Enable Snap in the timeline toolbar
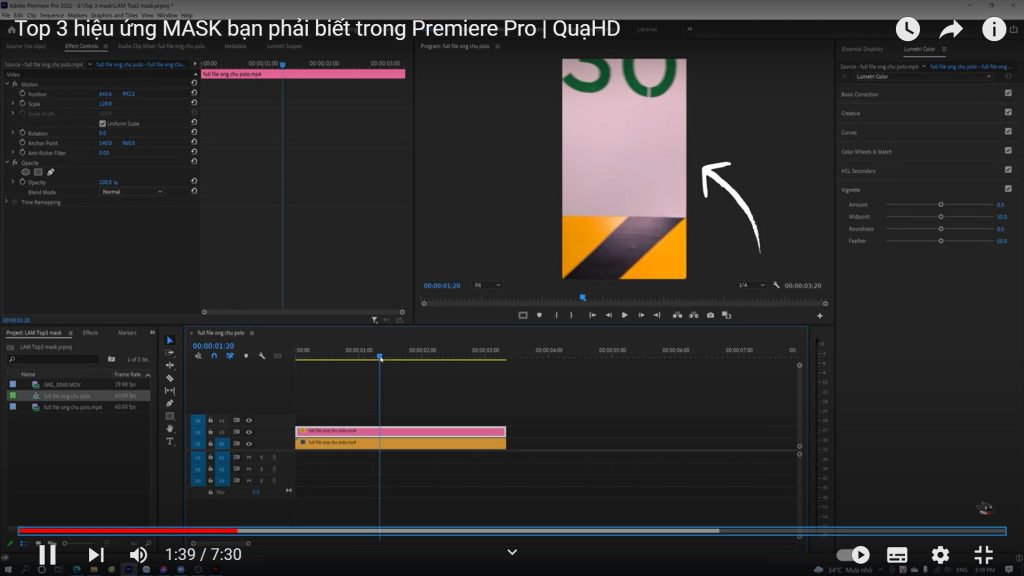 pyautogui.click(x=214, y=357)
